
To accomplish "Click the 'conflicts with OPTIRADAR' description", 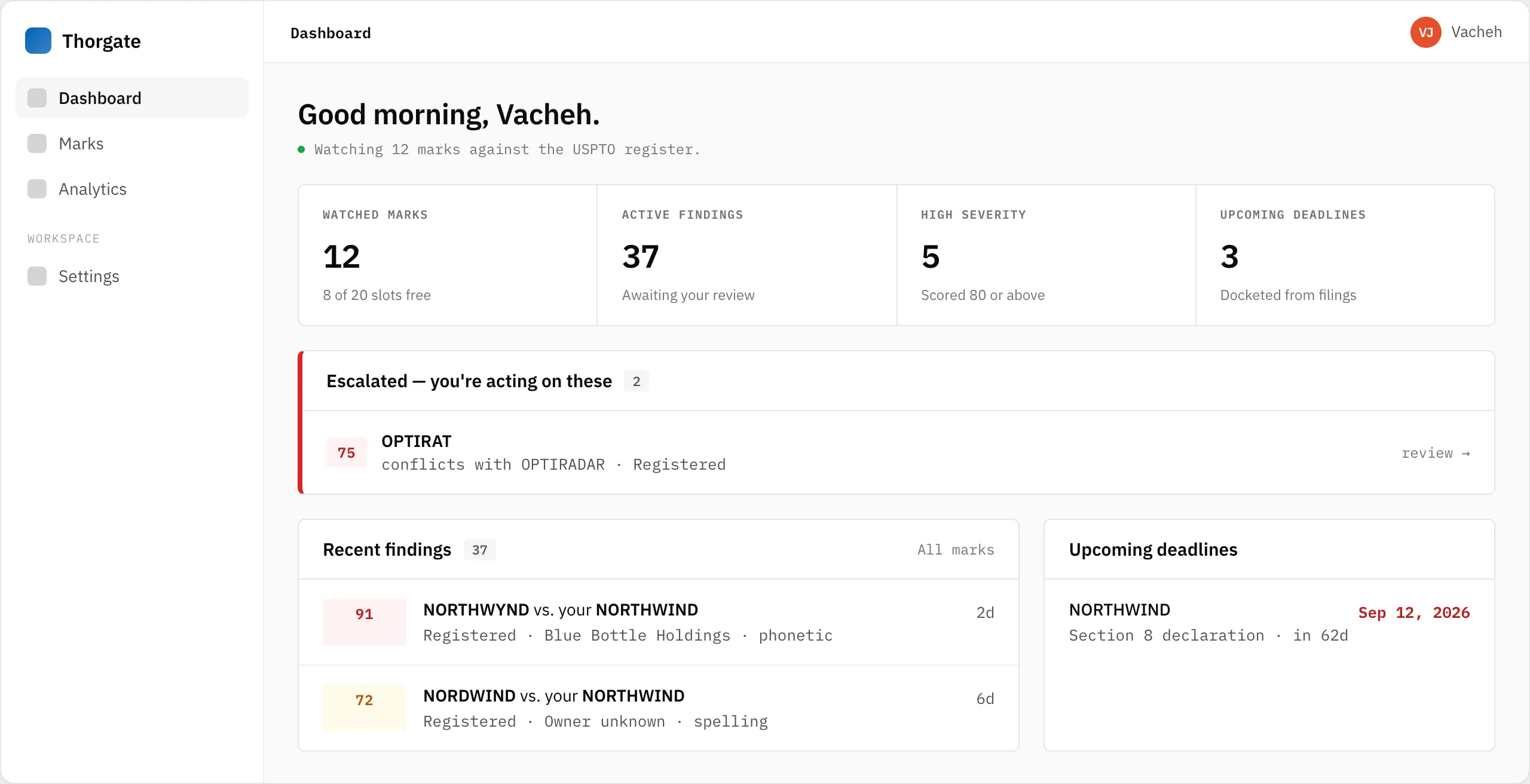I will tap(493, 464).
